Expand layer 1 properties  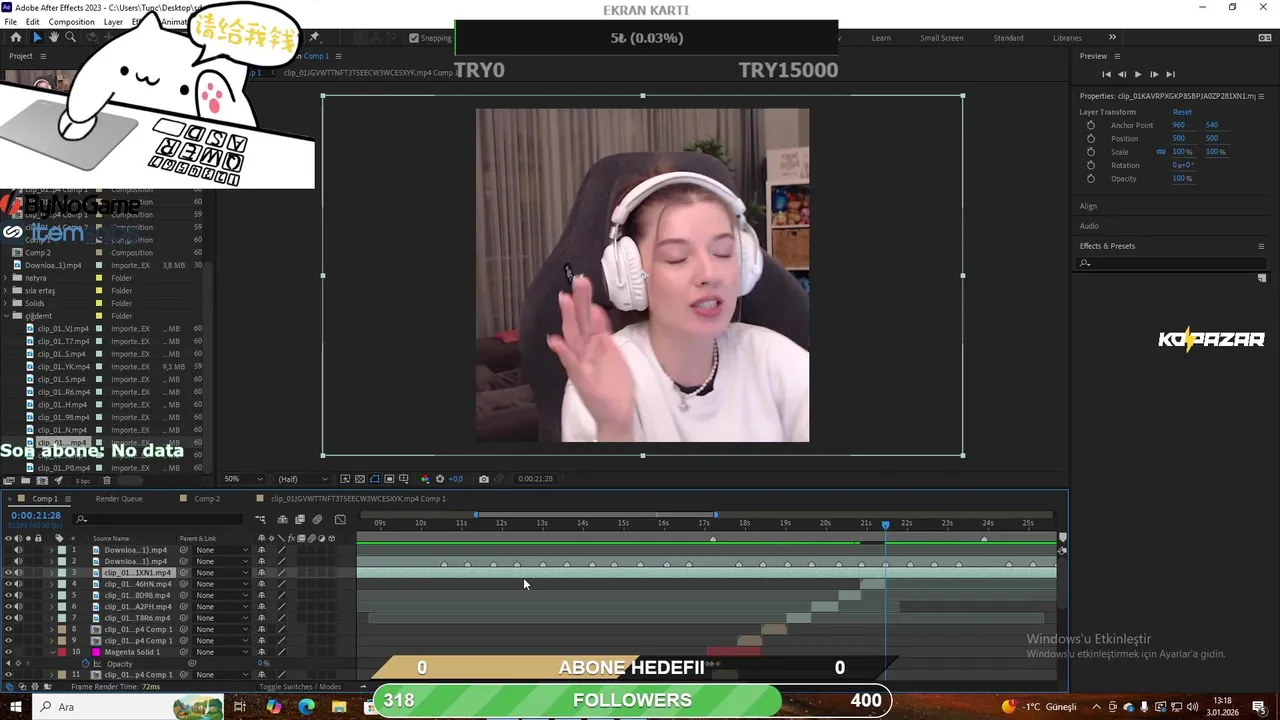[52, 550]
